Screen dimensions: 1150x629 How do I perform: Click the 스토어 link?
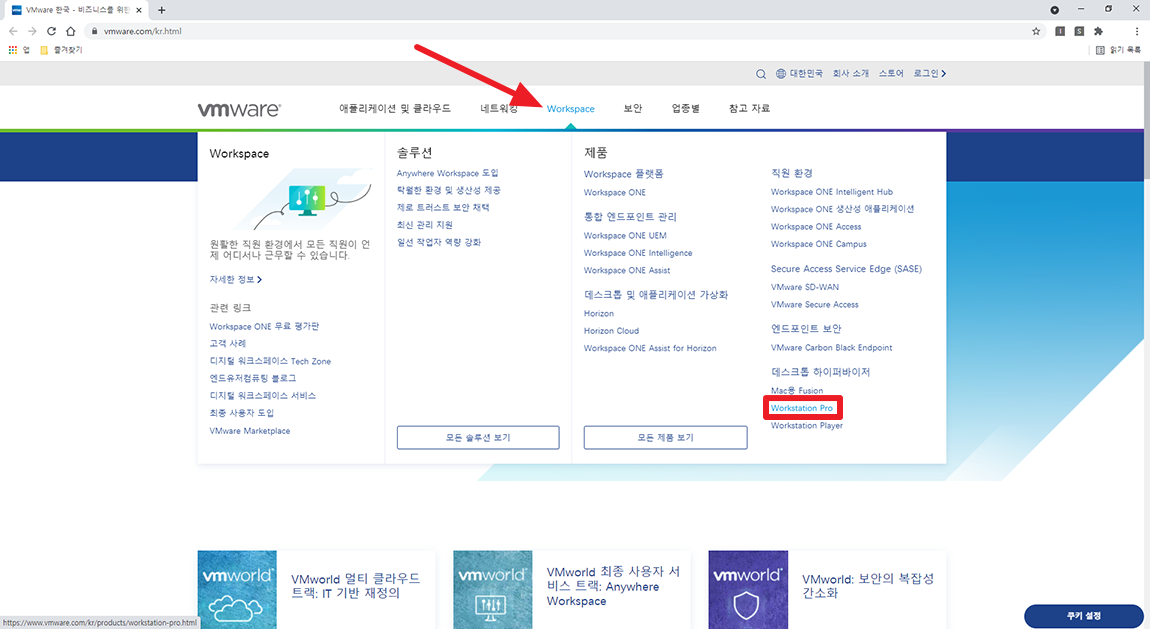coord(891,73)
